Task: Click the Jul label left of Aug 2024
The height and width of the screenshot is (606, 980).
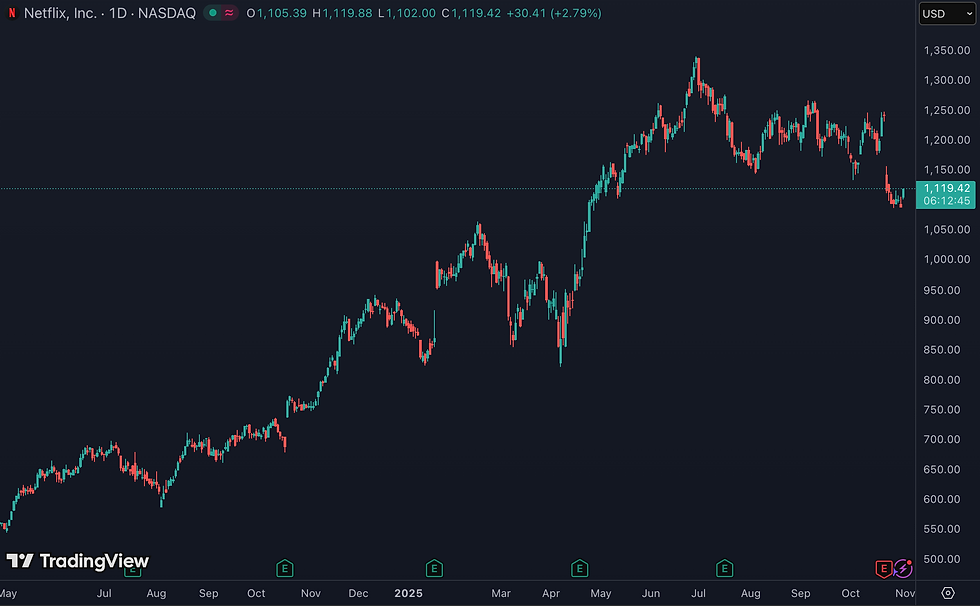Action: [x=104, y=594]
